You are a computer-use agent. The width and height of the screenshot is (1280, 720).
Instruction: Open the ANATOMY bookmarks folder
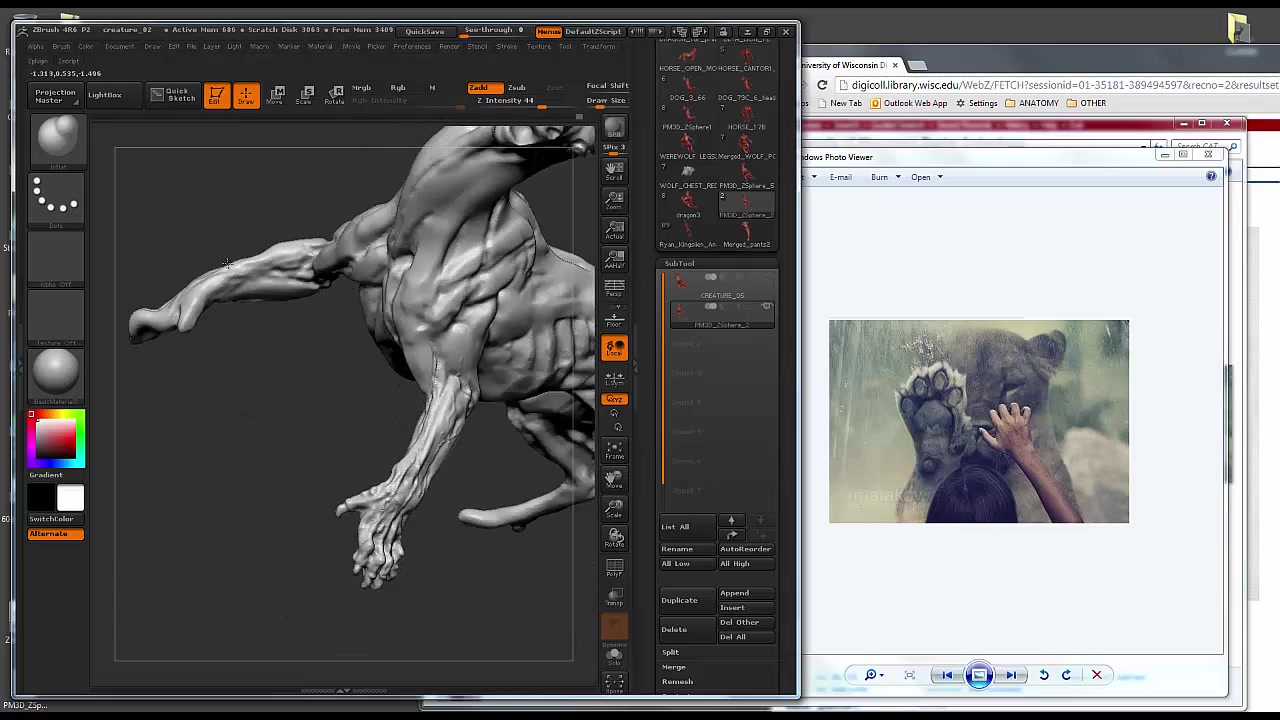point(1031,103)
